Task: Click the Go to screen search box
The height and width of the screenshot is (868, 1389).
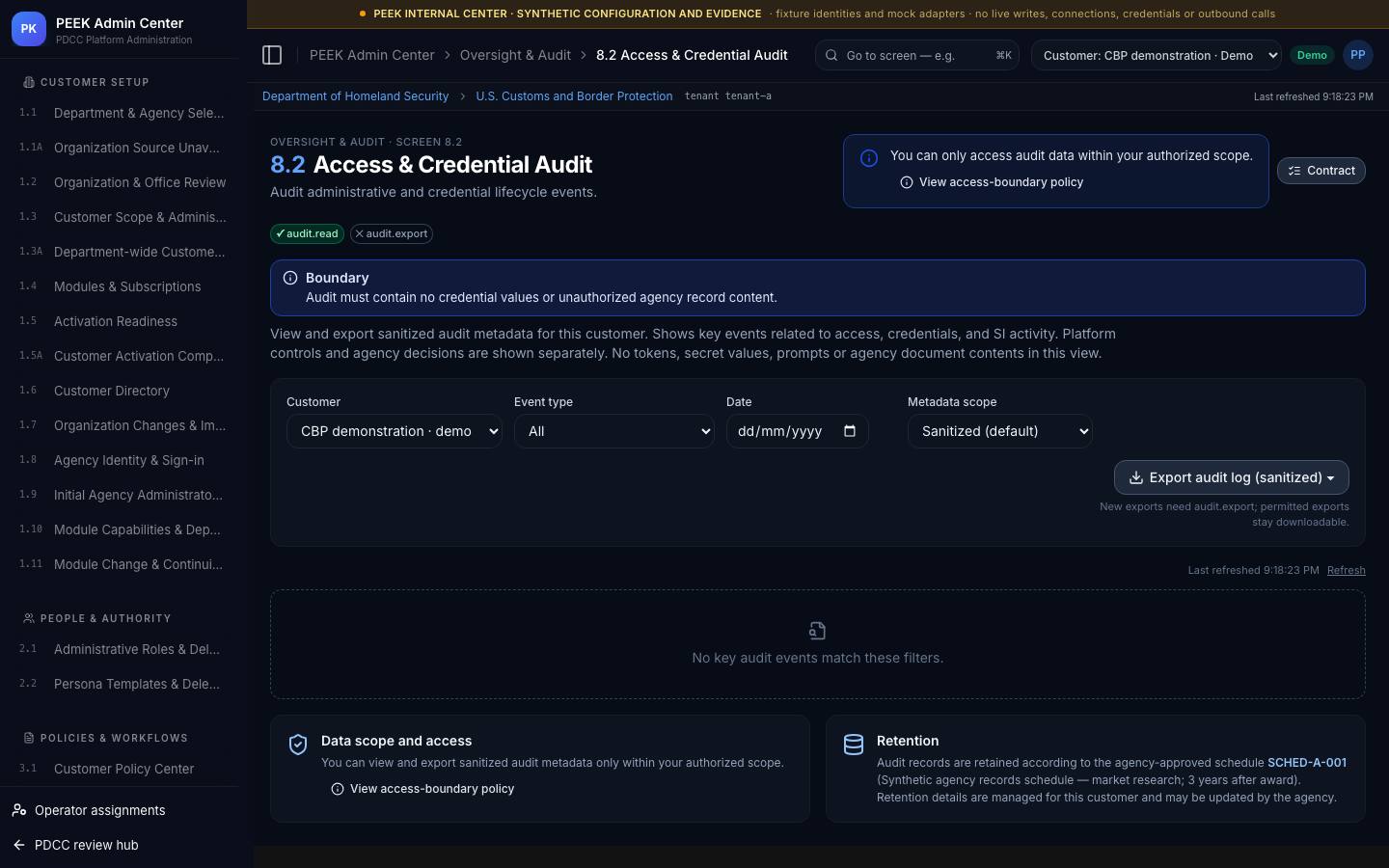Action: (917, 55)
